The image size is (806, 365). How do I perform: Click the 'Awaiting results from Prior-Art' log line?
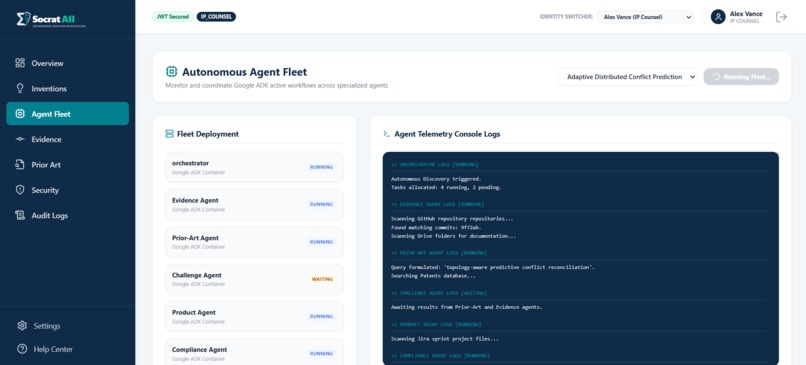(466, 307)
